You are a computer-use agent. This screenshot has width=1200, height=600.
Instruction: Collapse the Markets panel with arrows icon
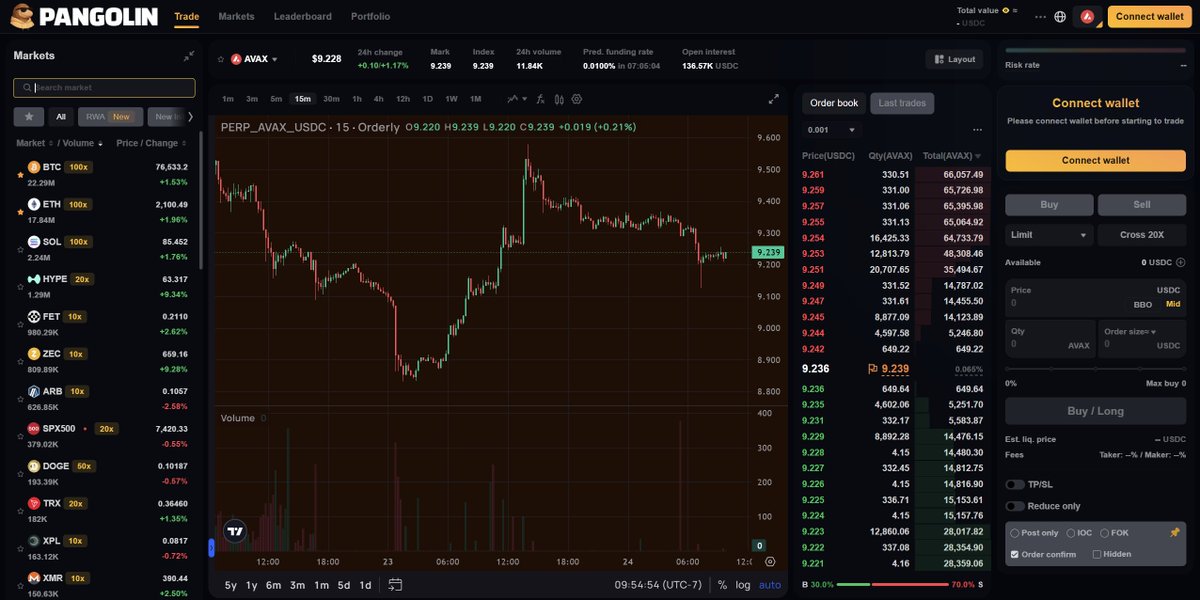pos(189,56)
